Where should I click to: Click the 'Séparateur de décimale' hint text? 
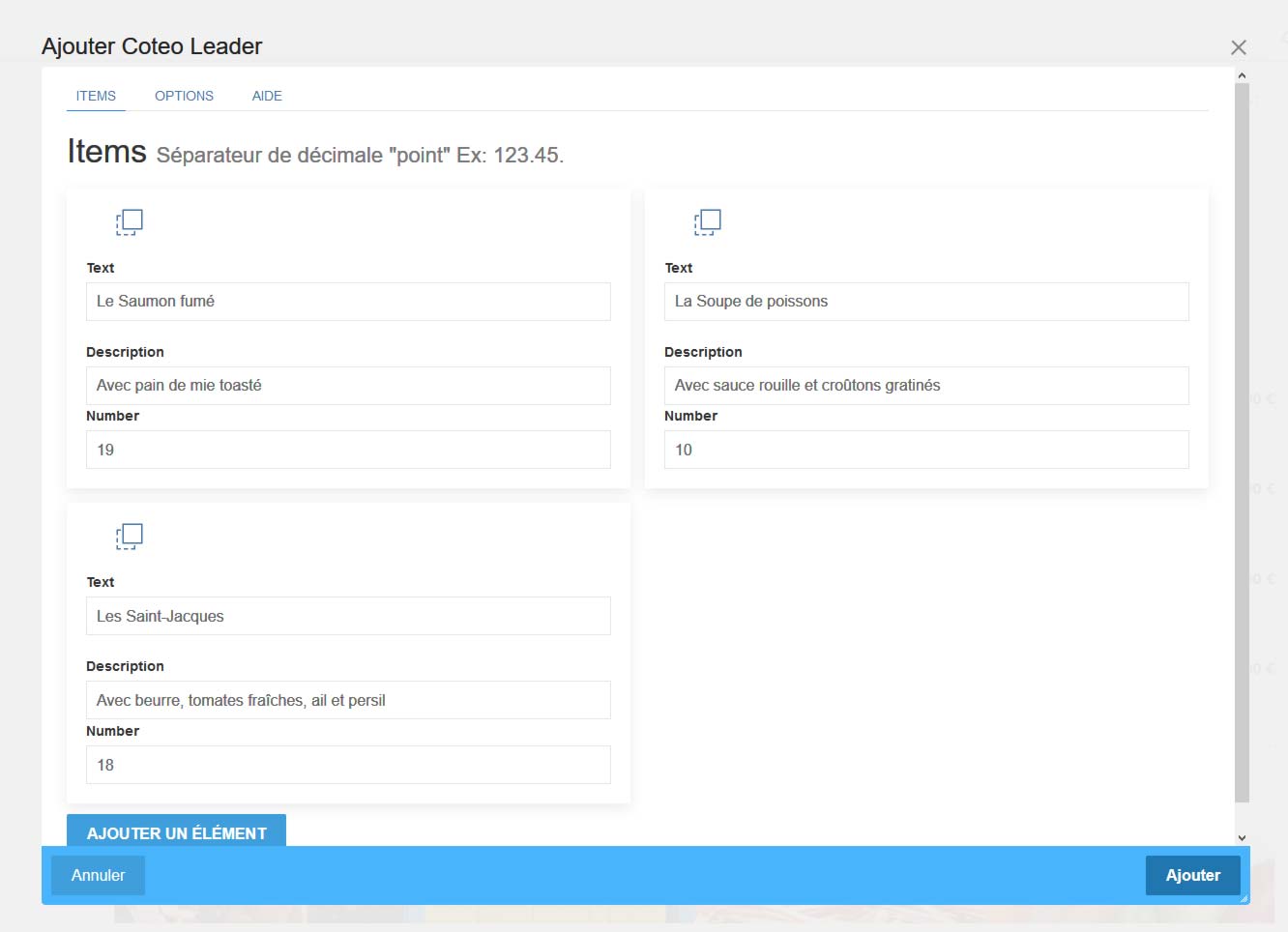pos(360,156)
